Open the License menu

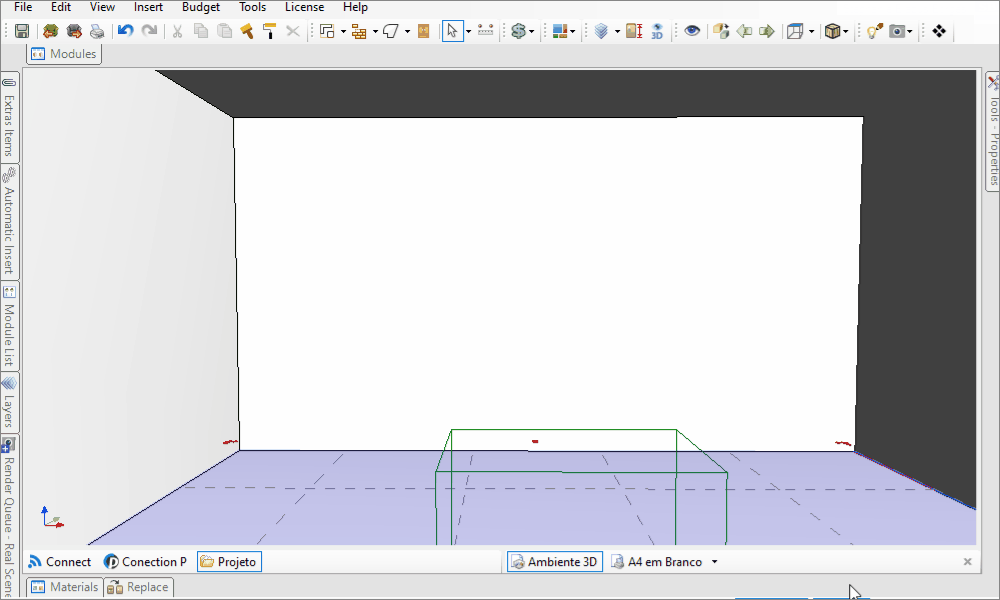(304, 7)
